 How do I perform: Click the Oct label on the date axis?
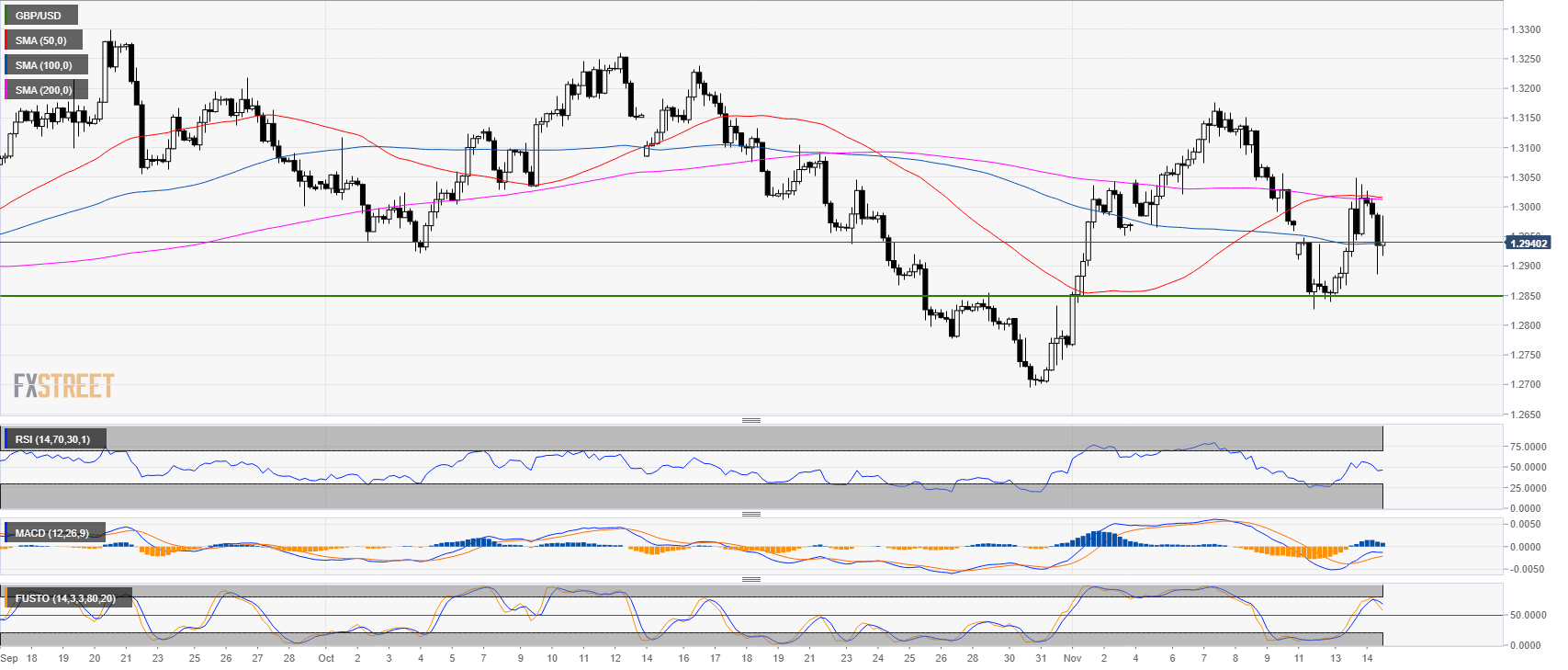[x=325, y=658]
